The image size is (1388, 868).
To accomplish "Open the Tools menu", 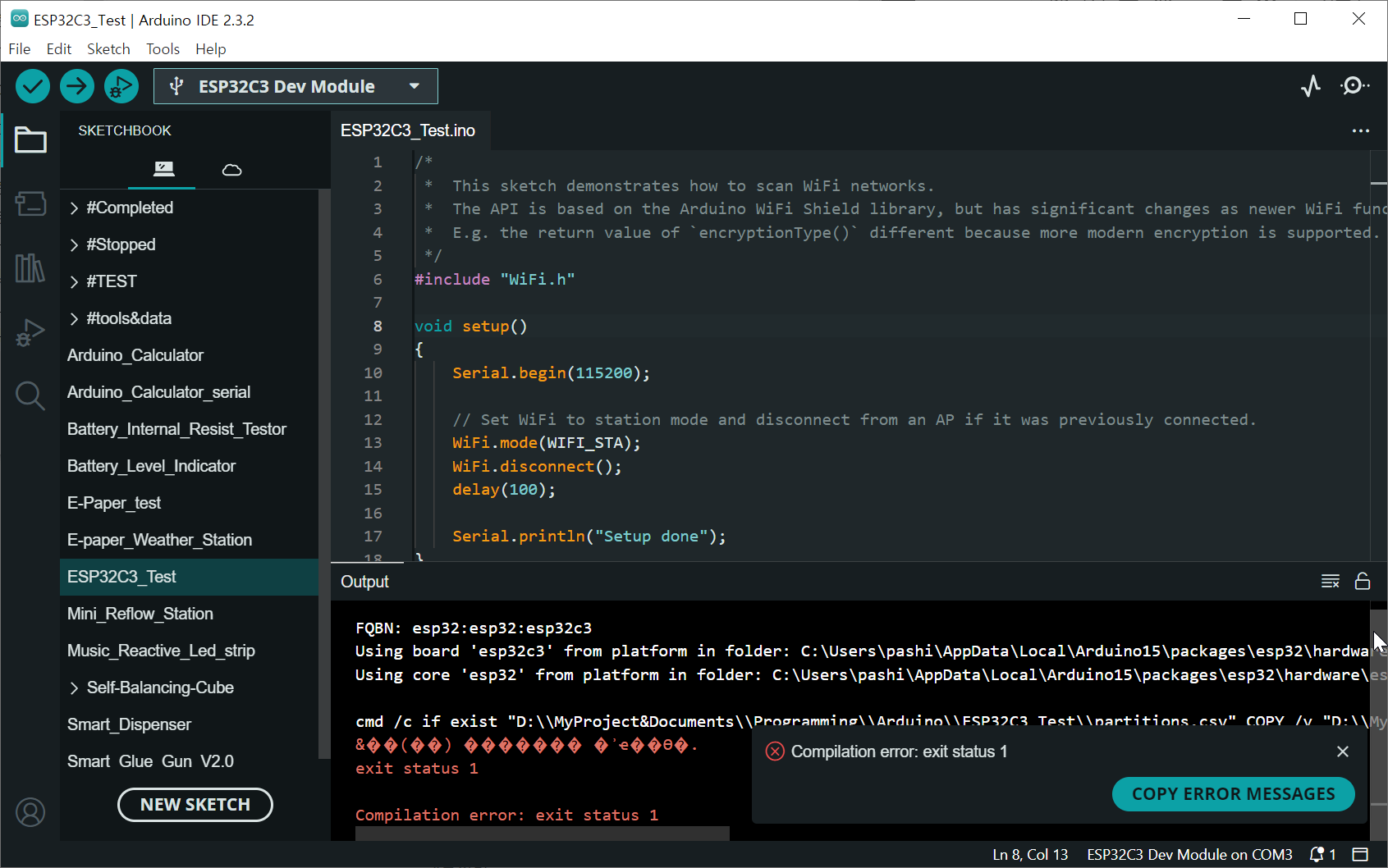I will [x=163, y=49].
